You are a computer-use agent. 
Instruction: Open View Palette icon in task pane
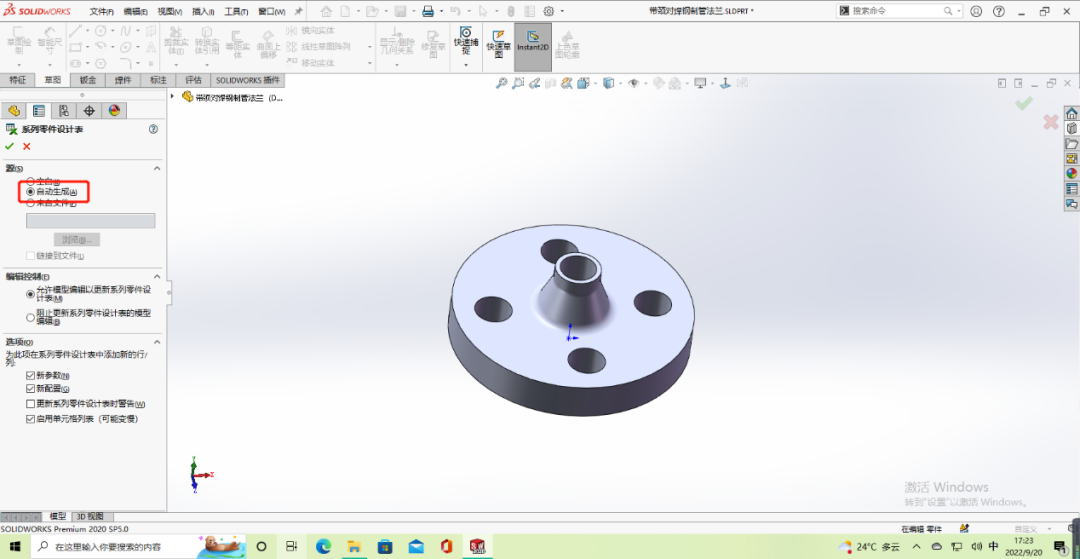click(x=1071, y=158)
